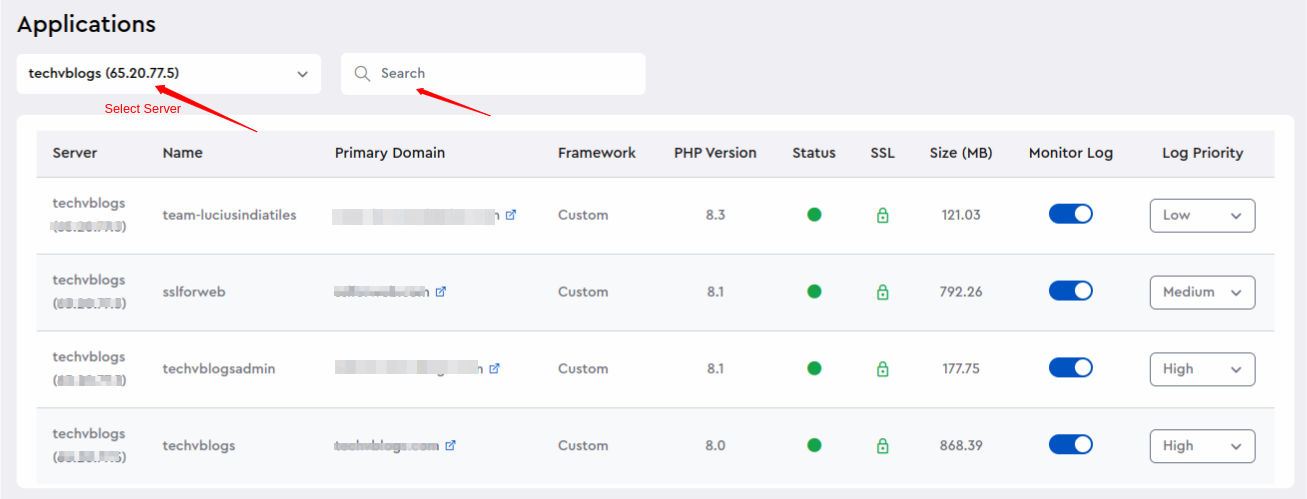Click the Monitor Log column header
This screenshot has width=1307, height=499.
pos(1071,153)
